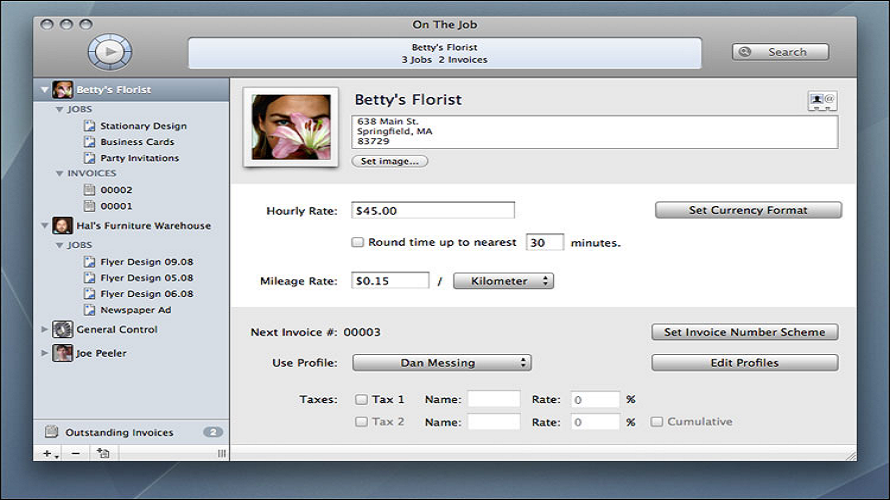The height and width of the screenshot is (500, 890).
Task: Click the Hourly Rate field showing $45.00
Action: click(433, 211)
